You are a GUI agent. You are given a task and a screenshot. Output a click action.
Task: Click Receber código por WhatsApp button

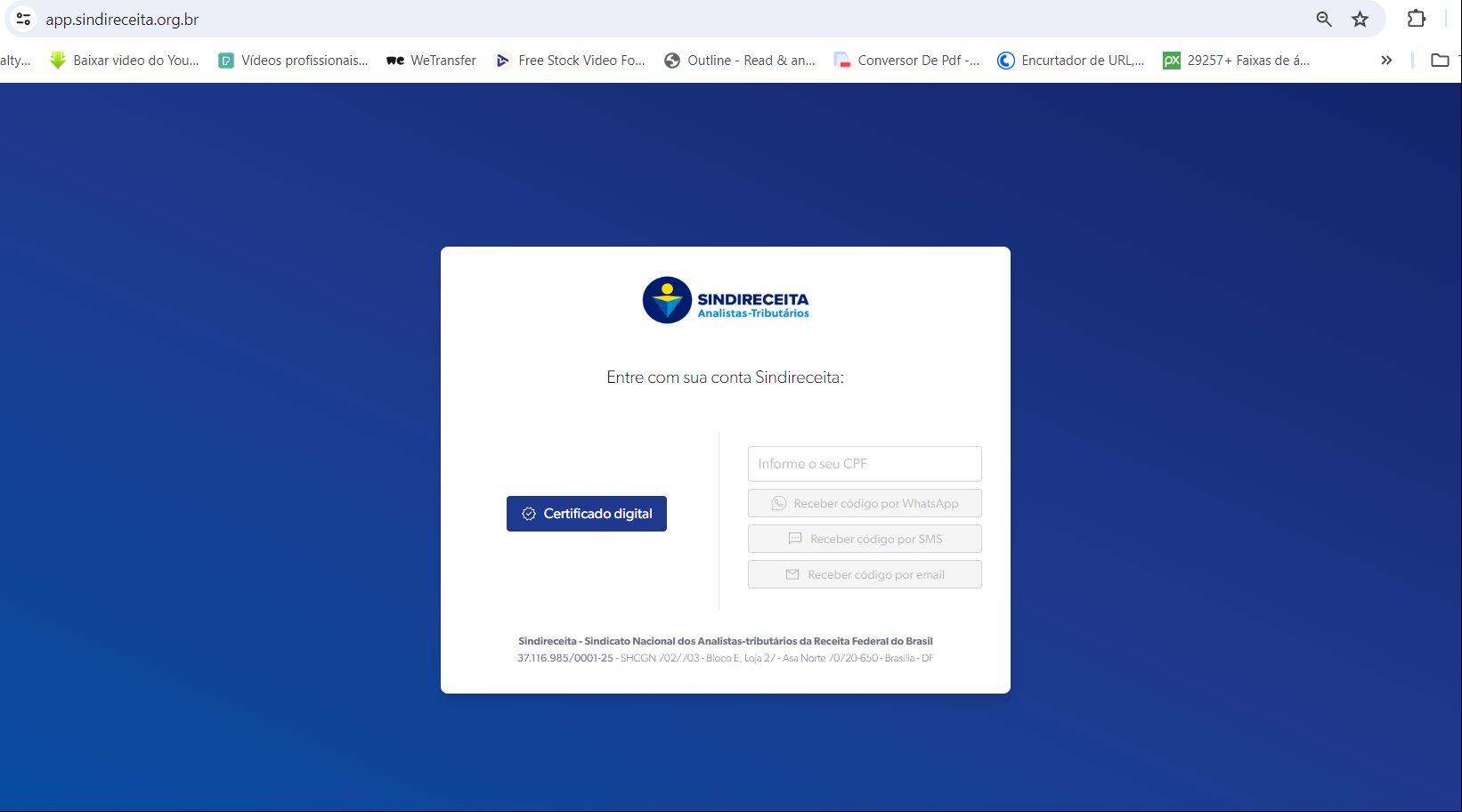pyautogui.click(x=865, y=503)
